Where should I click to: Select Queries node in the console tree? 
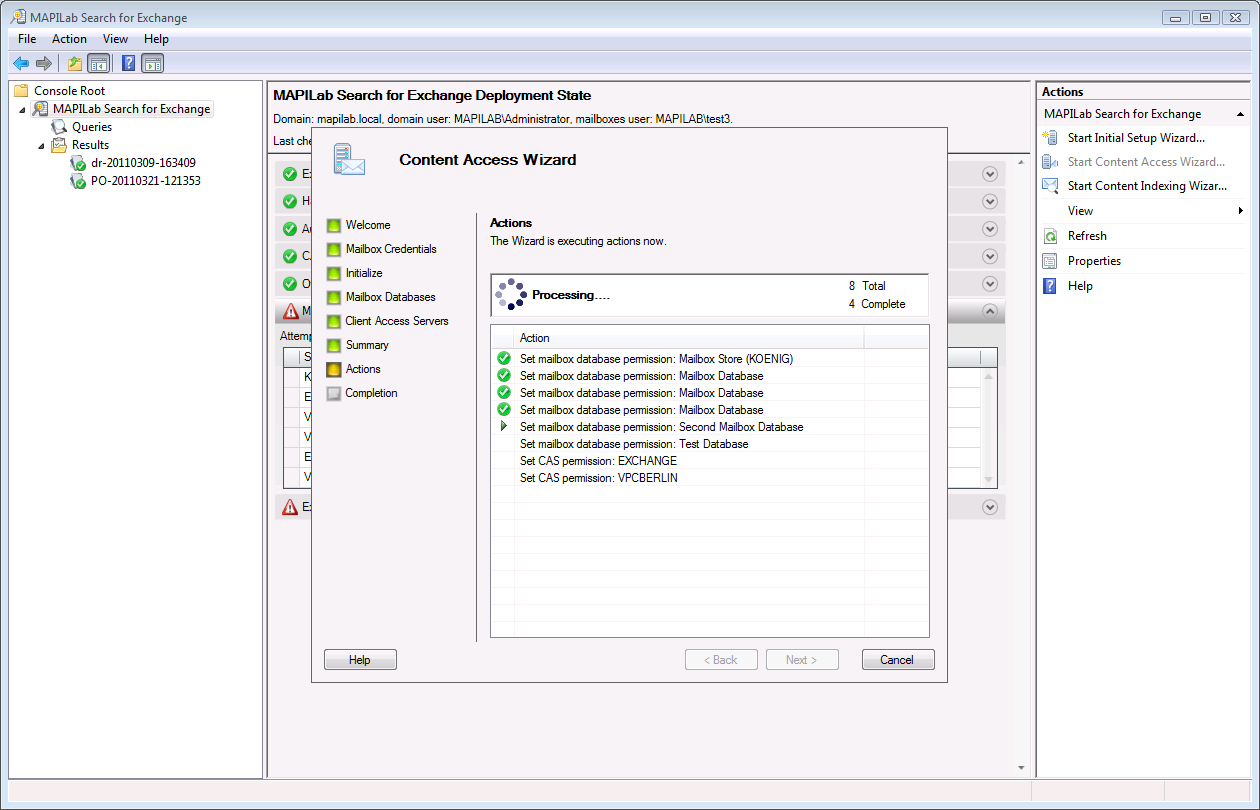pyautogui.click(x=91, y=127)
